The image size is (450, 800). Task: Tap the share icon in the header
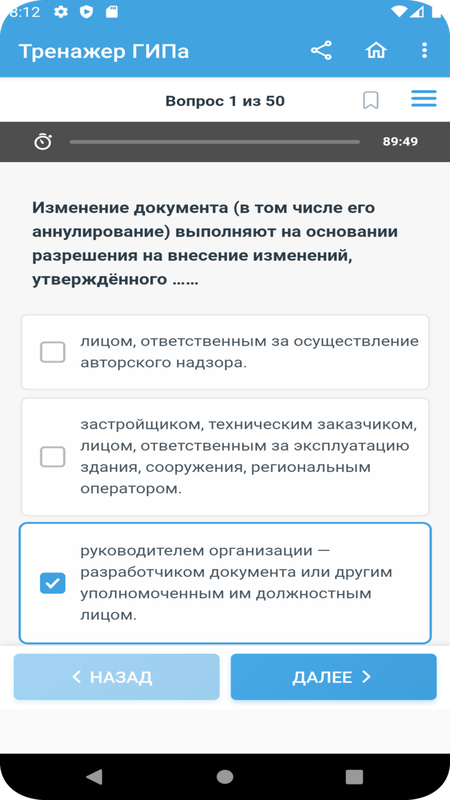[321, 51]
